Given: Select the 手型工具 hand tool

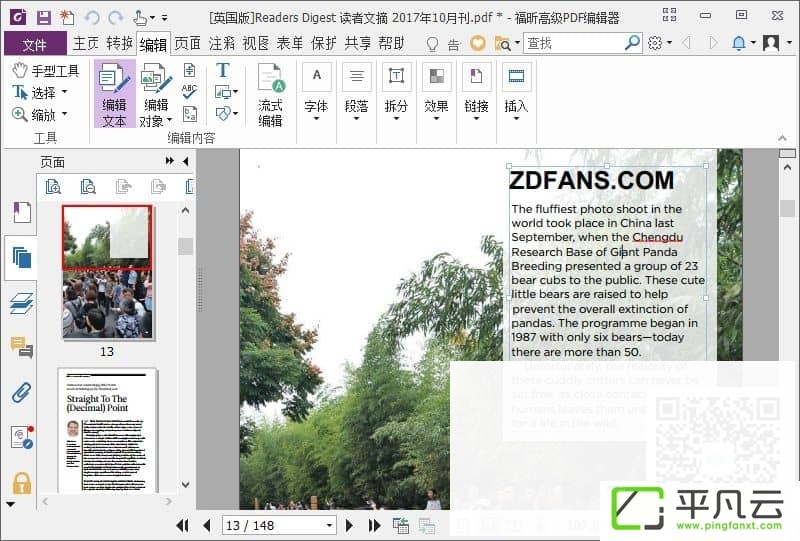Looking at the screenshot, I should (46, 70).
